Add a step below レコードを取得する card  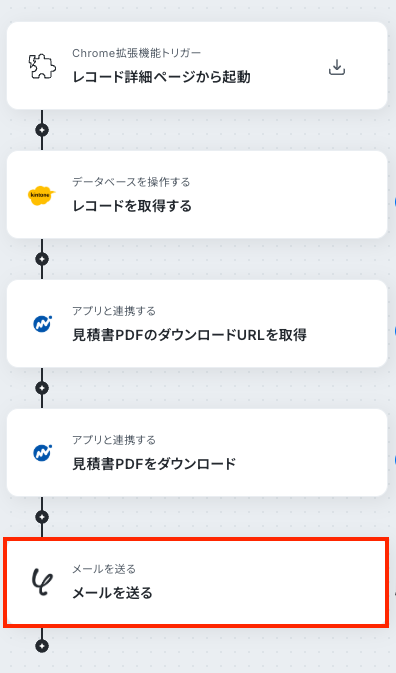(x=42, y=259)
